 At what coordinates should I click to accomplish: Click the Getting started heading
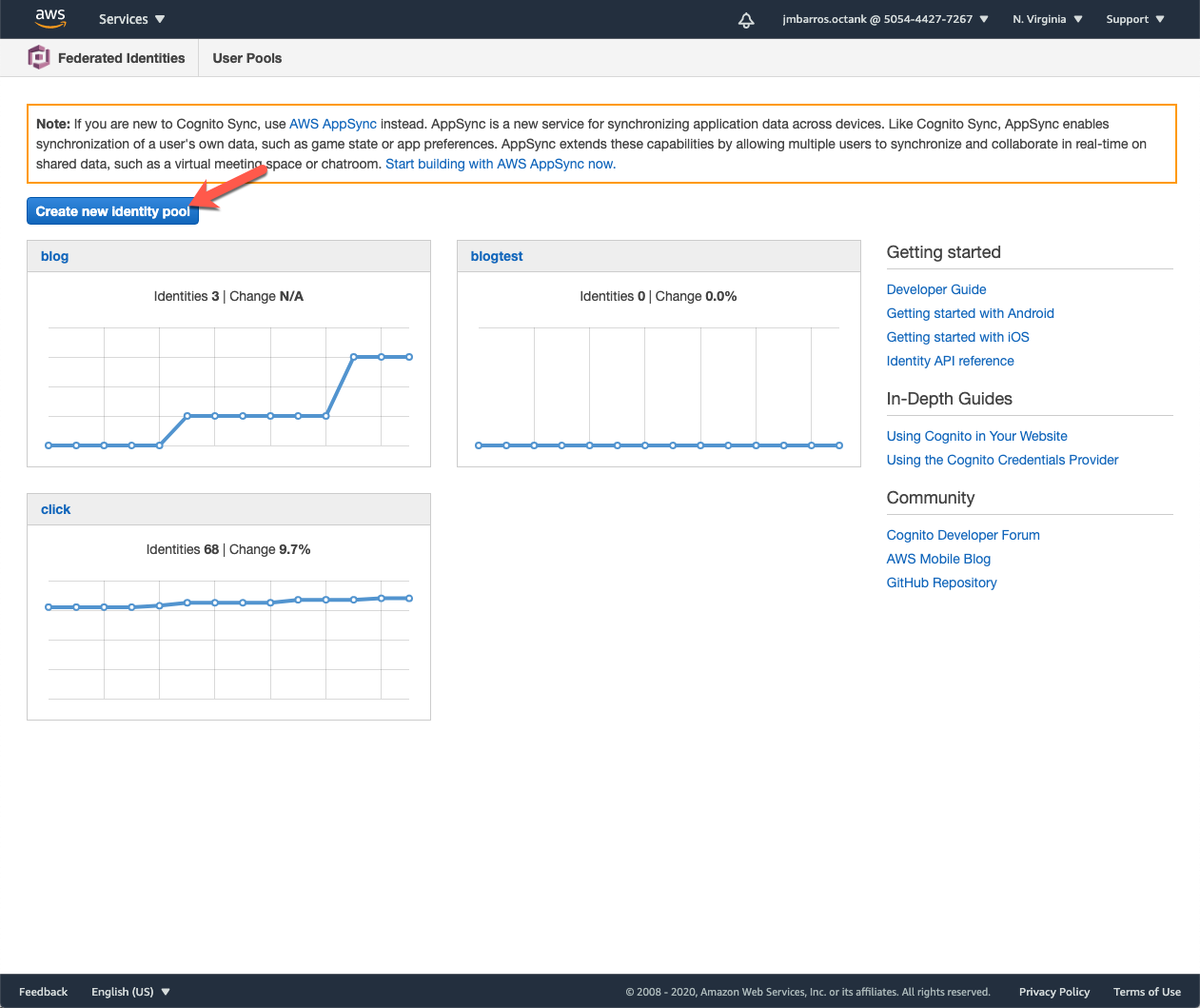tap(944, 252)
